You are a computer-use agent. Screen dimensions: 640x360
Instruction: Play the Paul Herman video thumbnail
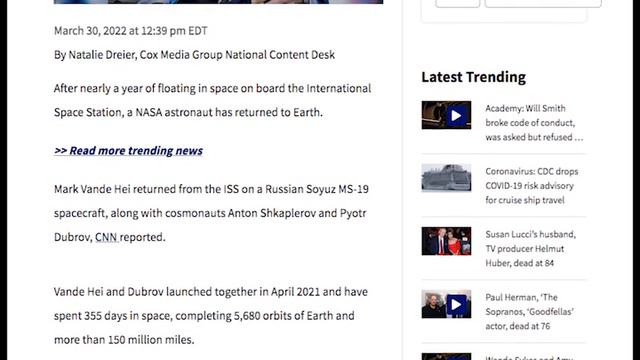click(446, 304)
